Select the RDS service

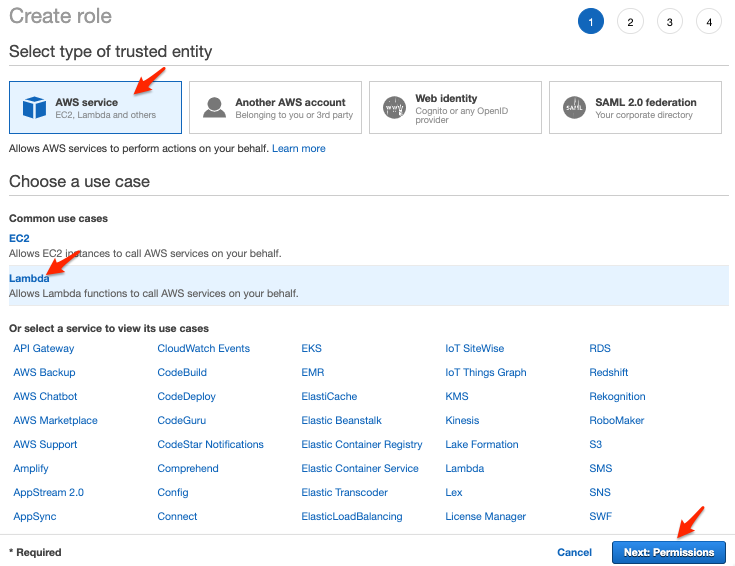(600, 348)
